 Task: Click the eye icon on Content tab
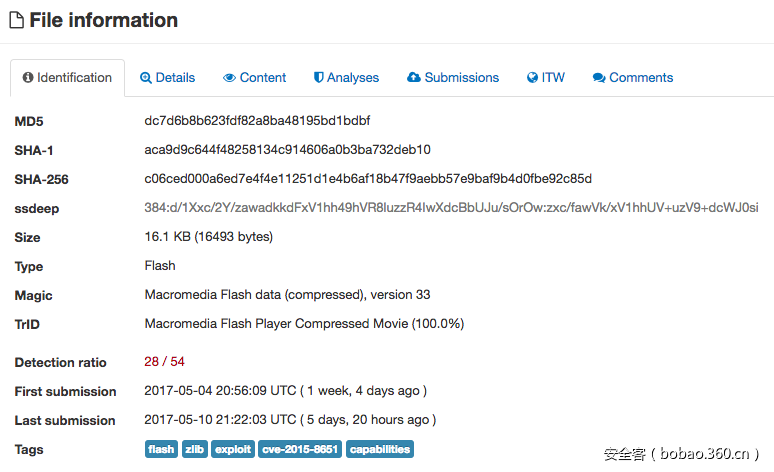229,78
